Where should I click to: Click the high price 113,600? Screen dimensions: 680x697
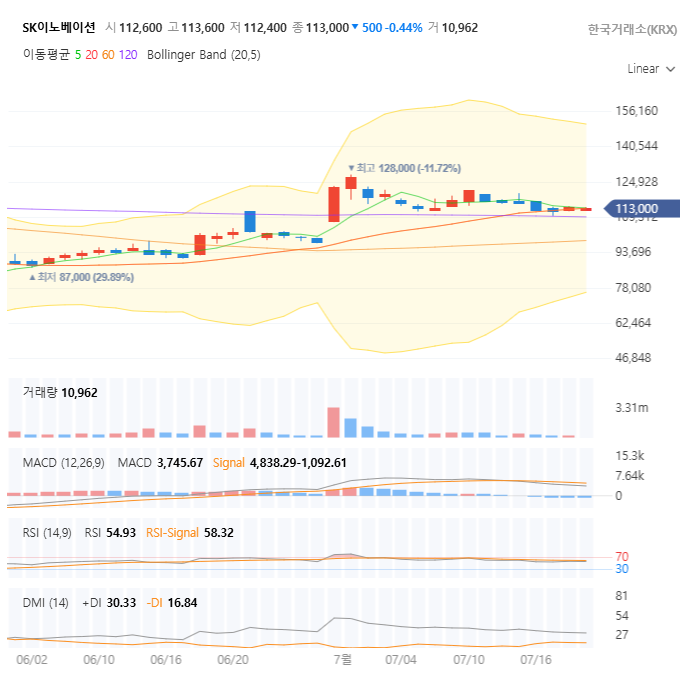[203, 28]
